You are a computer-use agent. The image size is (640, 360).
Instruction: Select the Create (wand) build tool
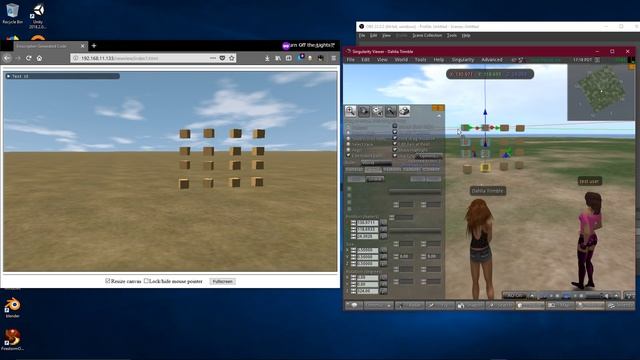point(391,111)
